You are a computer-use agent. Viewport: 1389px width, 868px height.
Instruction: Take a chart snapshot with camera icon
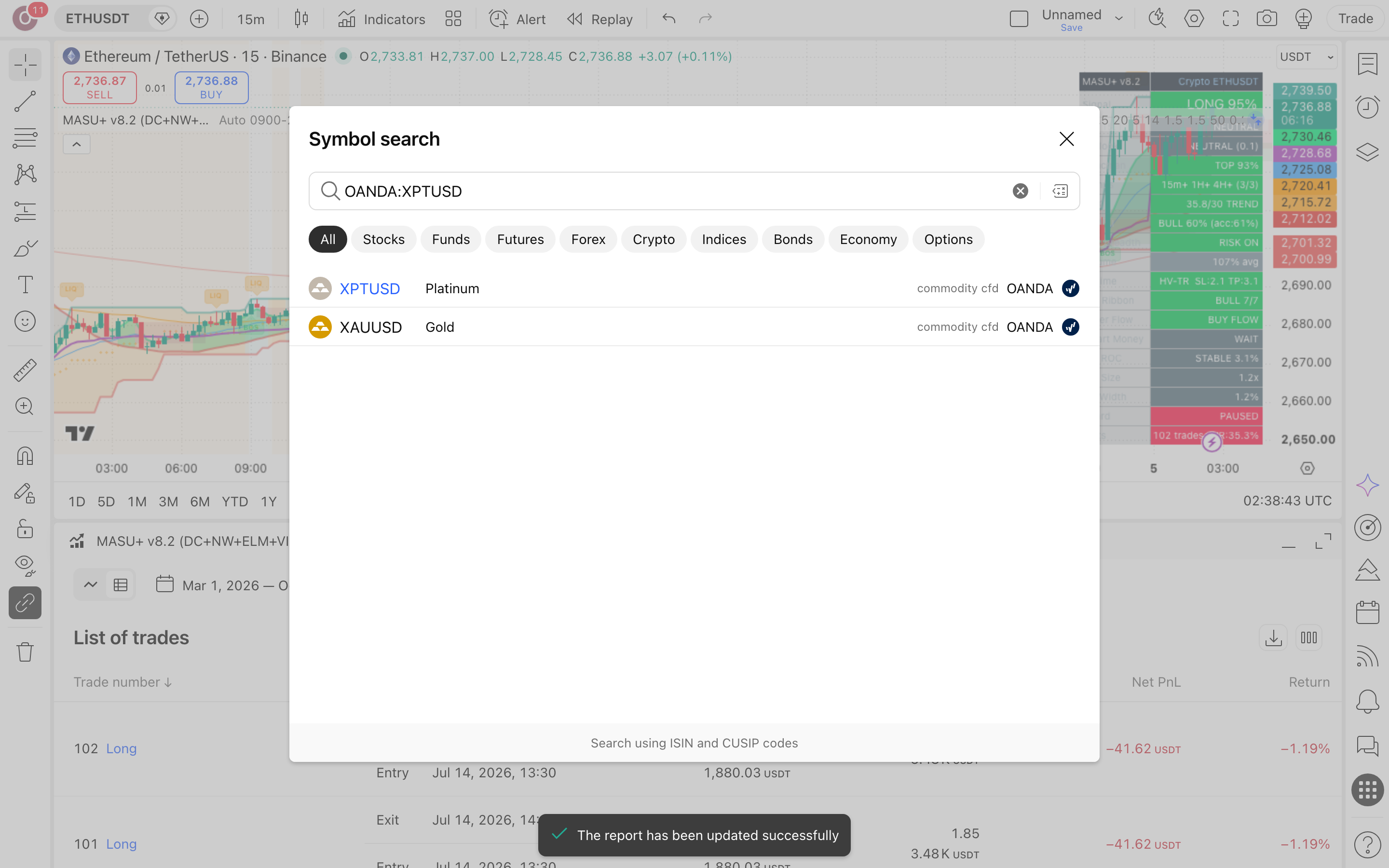1267,19
